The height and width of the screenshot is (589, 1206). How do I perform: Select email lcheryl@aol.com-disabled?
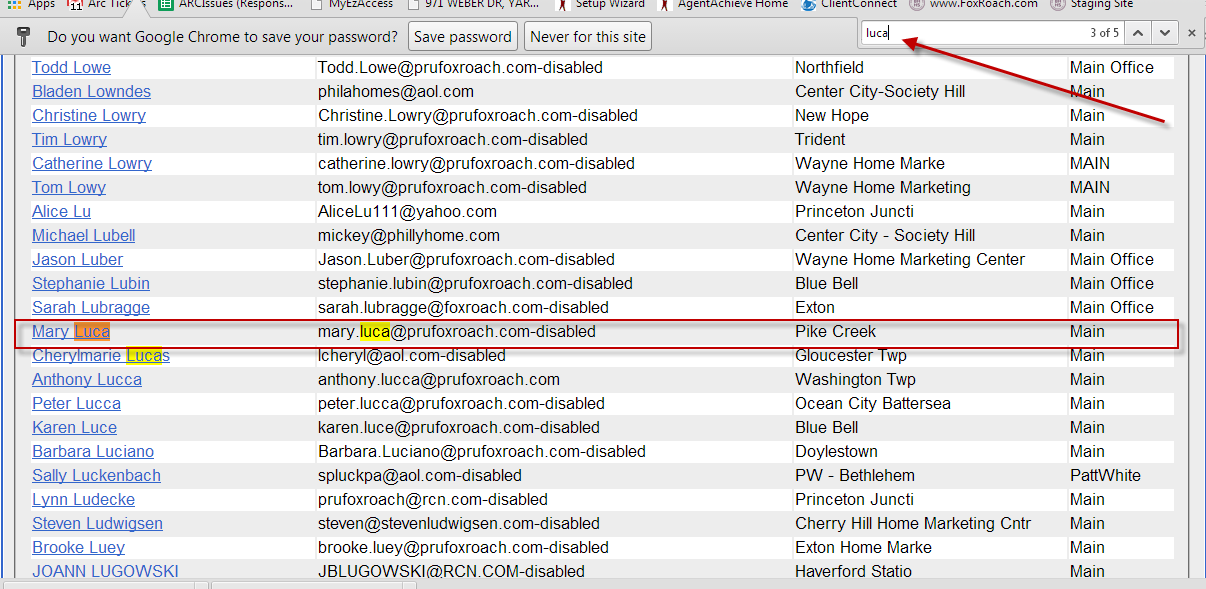coord(412,355)
